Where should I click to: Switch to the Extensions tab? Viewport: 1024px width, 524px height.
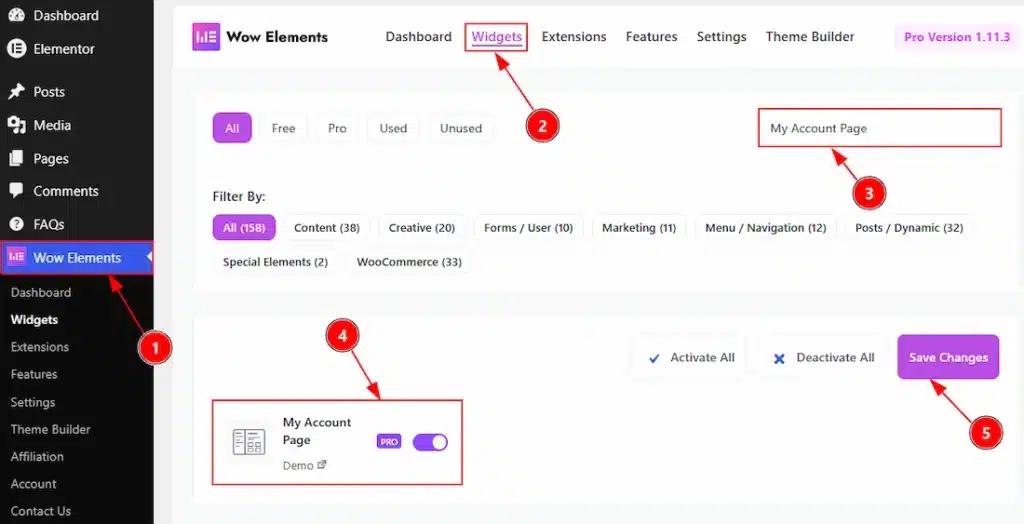(573, 37)
